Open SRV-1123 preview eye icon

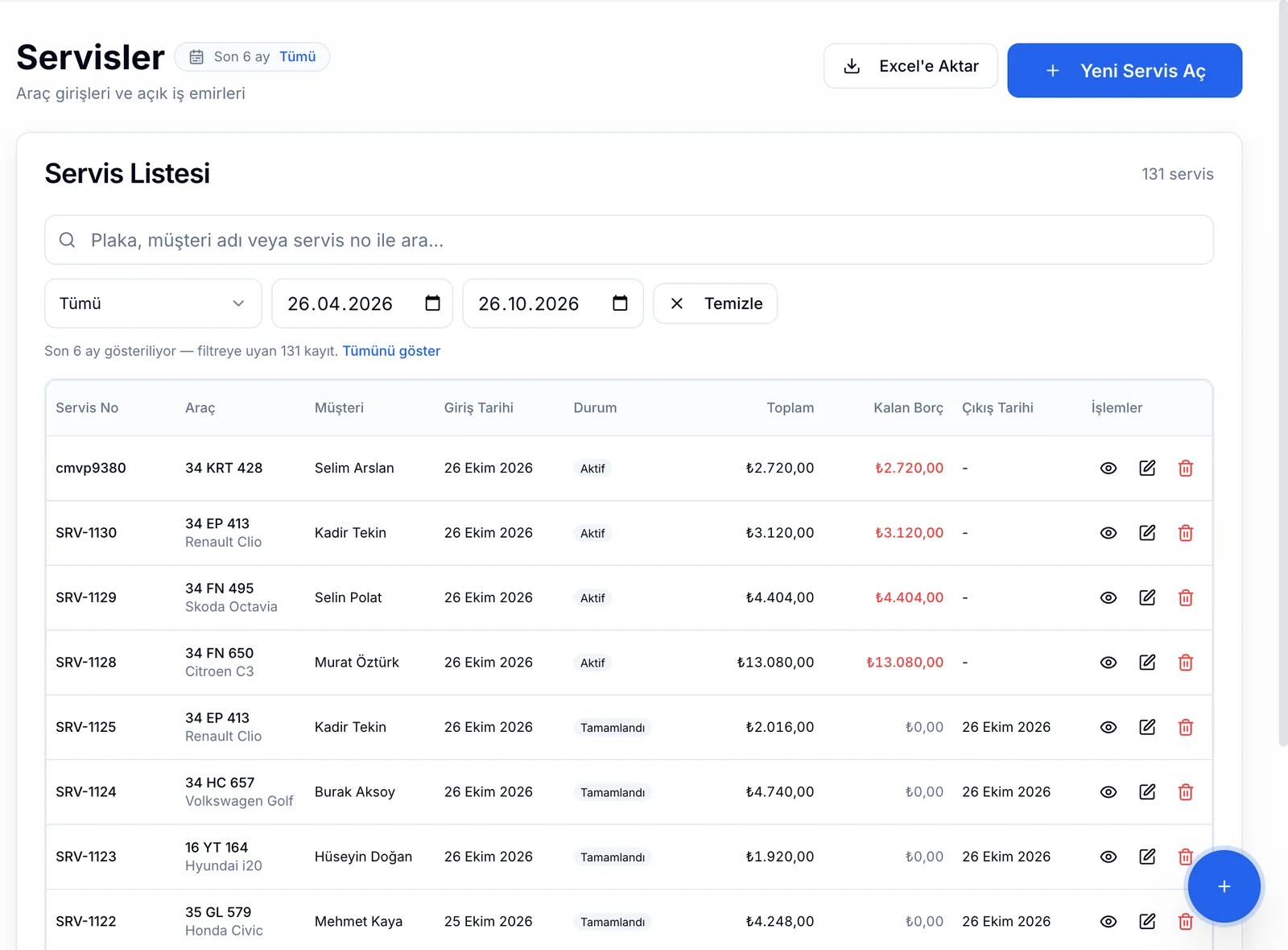coord(1108,857)
